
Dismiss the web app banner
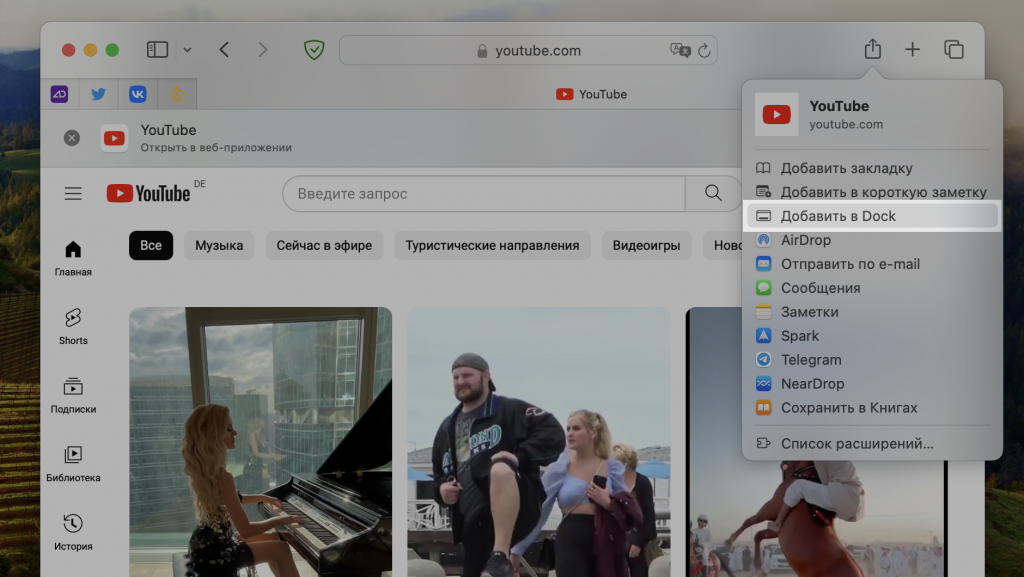[x=72, y=138]
